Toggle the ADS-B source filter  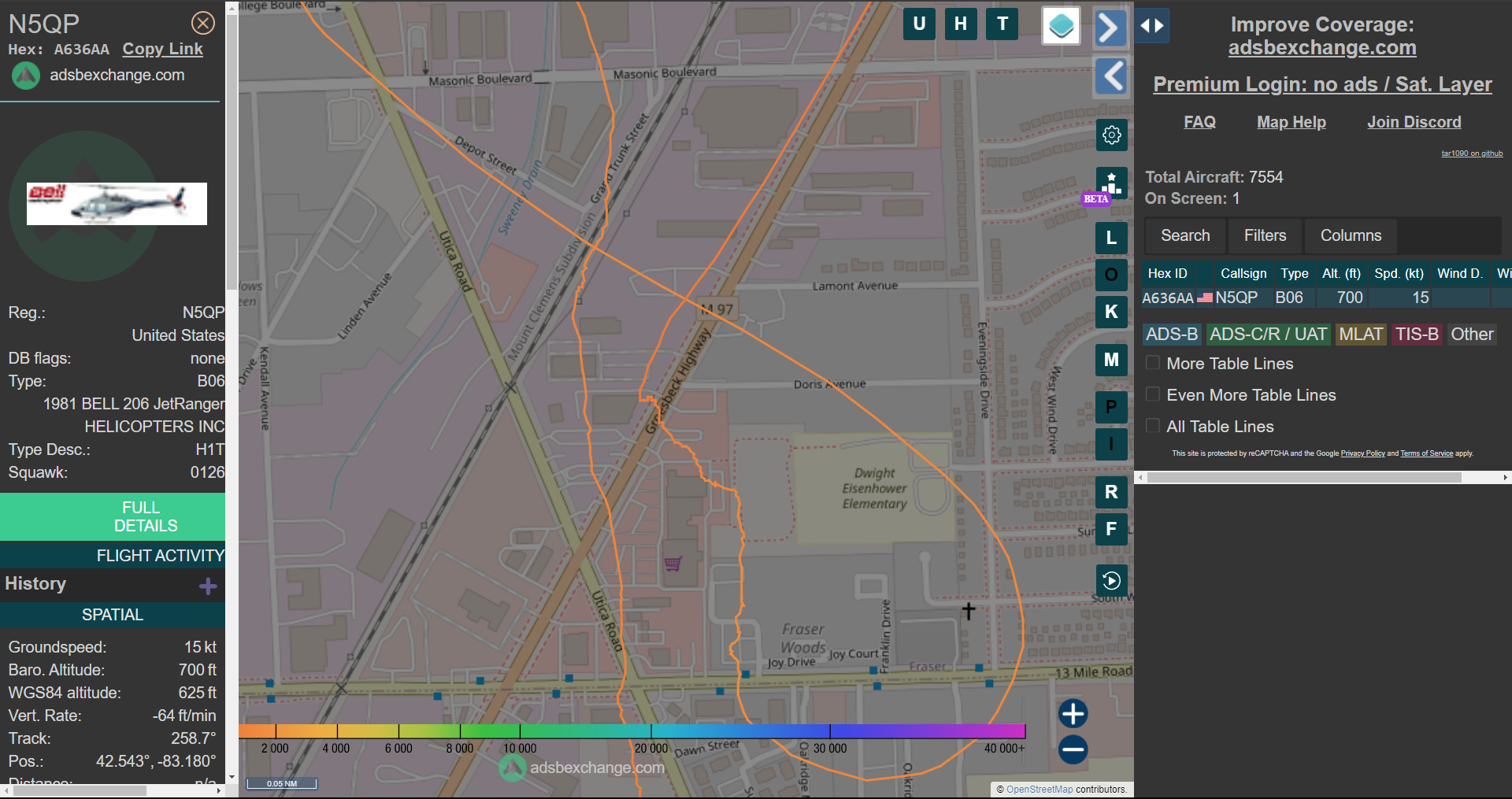[x=1172, y=335]
